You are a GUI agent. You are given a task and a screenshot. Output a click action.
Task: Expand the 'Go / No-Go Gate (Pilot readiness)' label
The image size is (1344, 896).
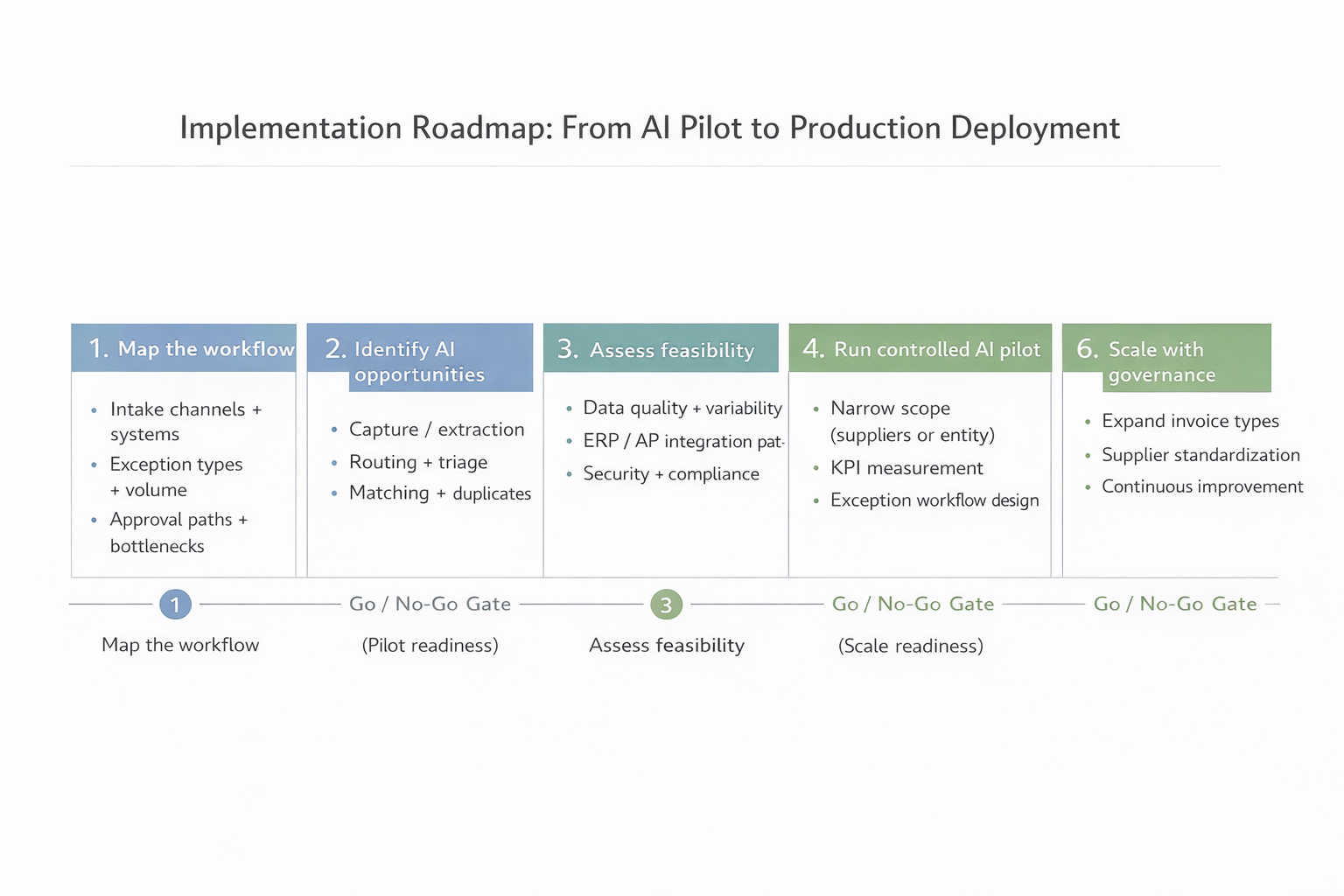430,604
